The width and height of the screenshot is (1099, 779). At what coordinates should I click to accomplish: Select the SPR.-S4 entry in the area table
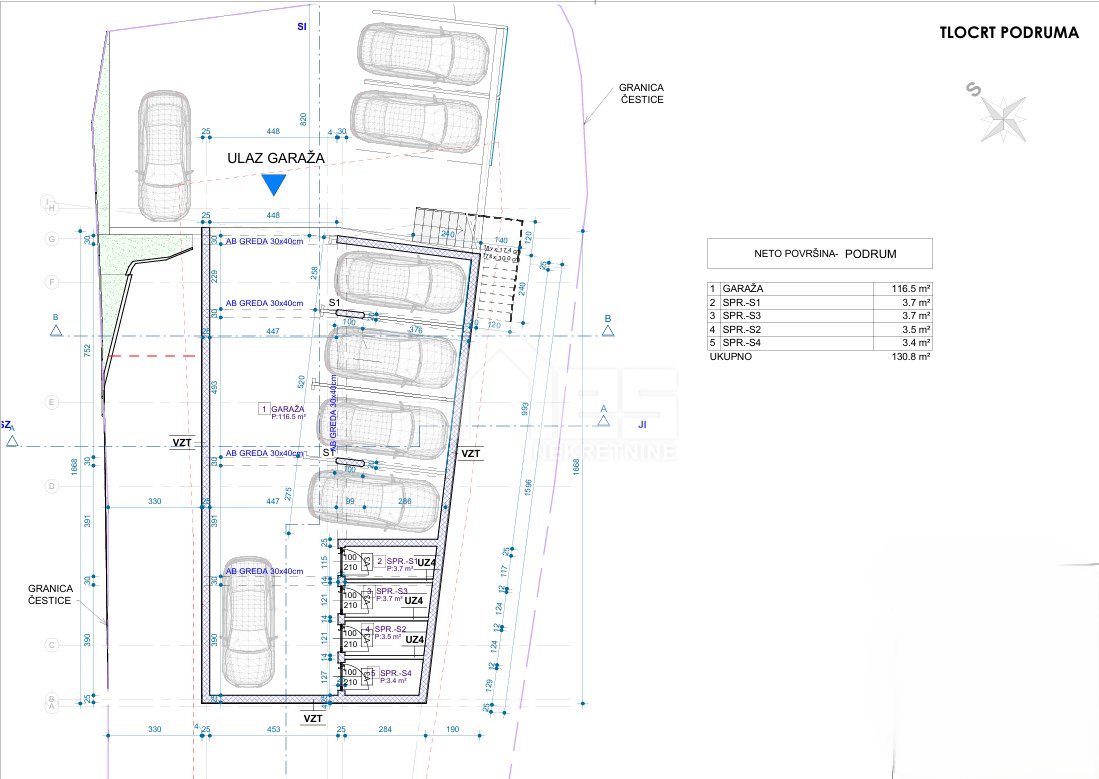click(x=742, y=343)
